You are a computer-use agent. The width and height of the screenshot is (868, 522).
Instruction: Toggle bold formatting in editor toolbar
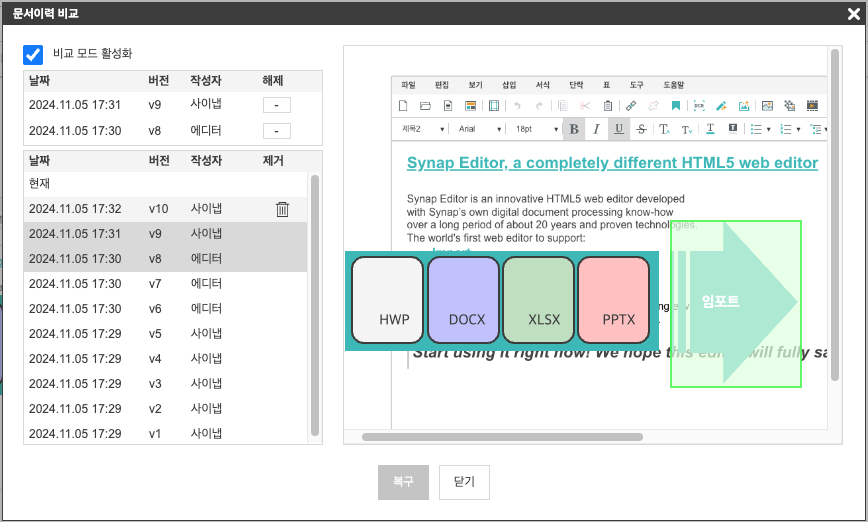[x=574, y=129]
